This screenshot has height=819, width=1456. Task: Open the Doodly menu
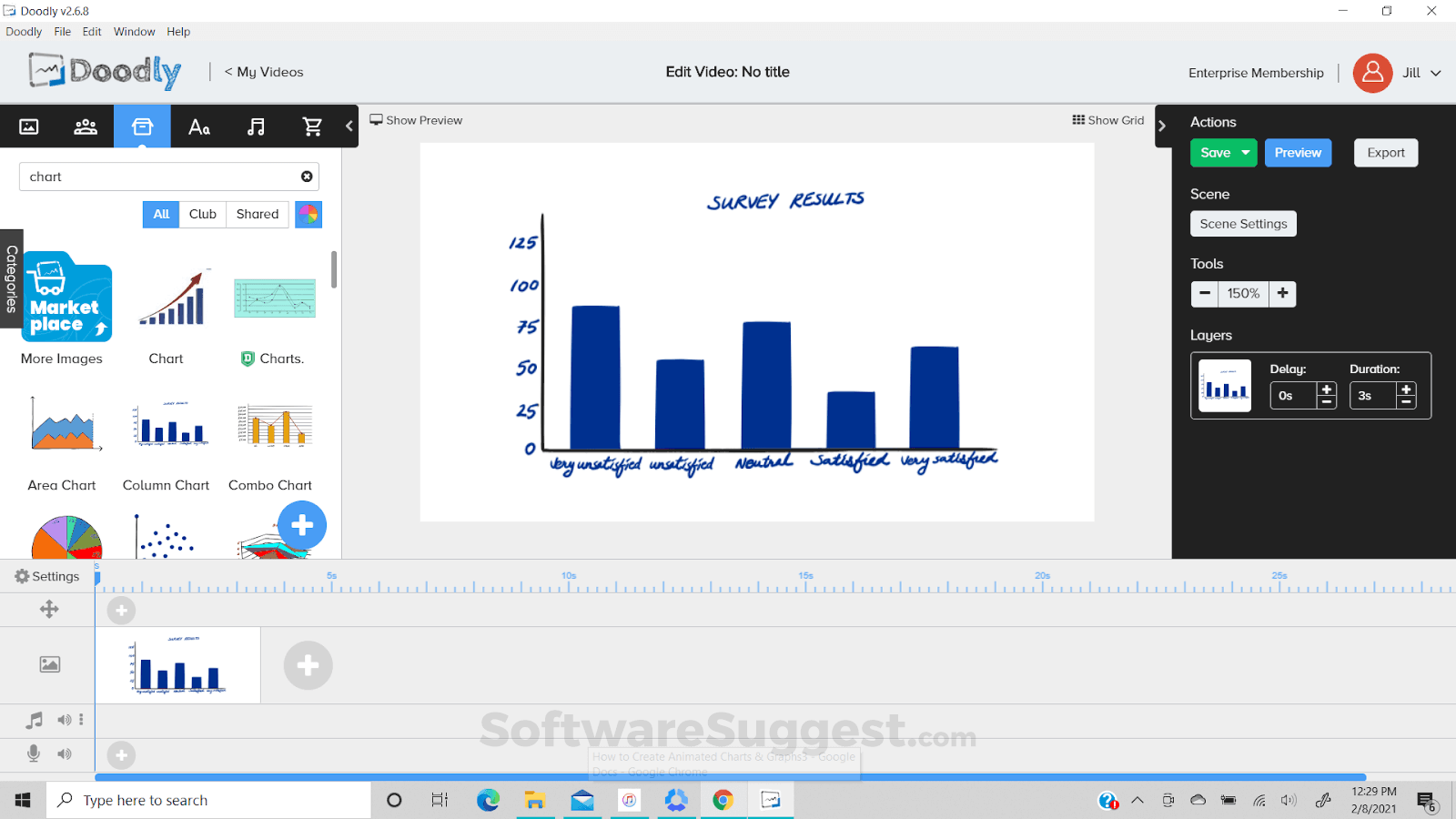(24, 32)
